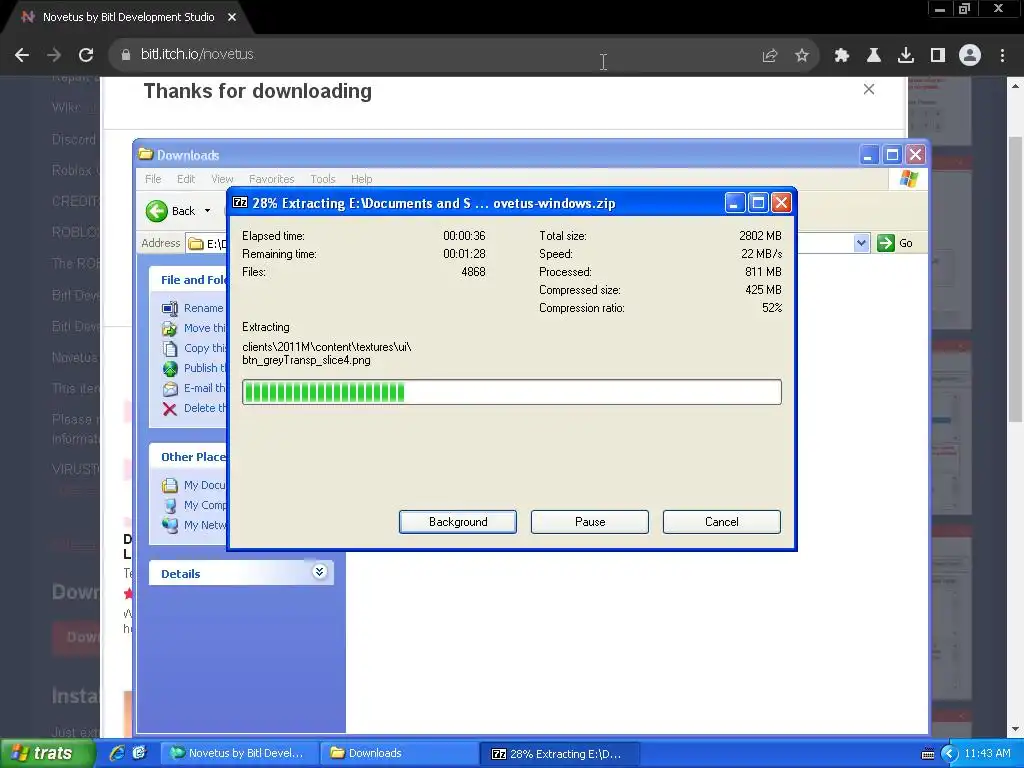Open Help menu in Downloads window
Screen dimensions: 1024x768
(x=361, y=179)
